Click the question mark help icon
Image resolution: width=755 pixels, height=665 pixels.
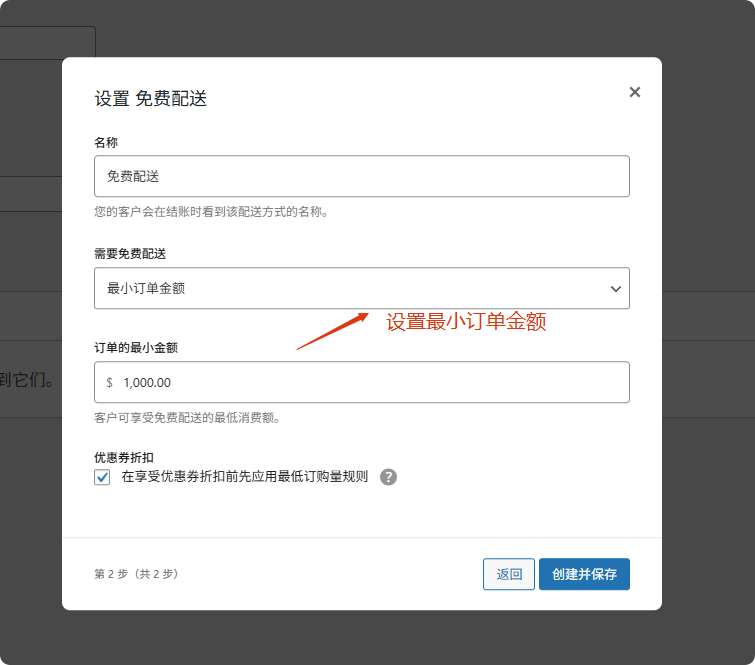(x=388, y=477)
